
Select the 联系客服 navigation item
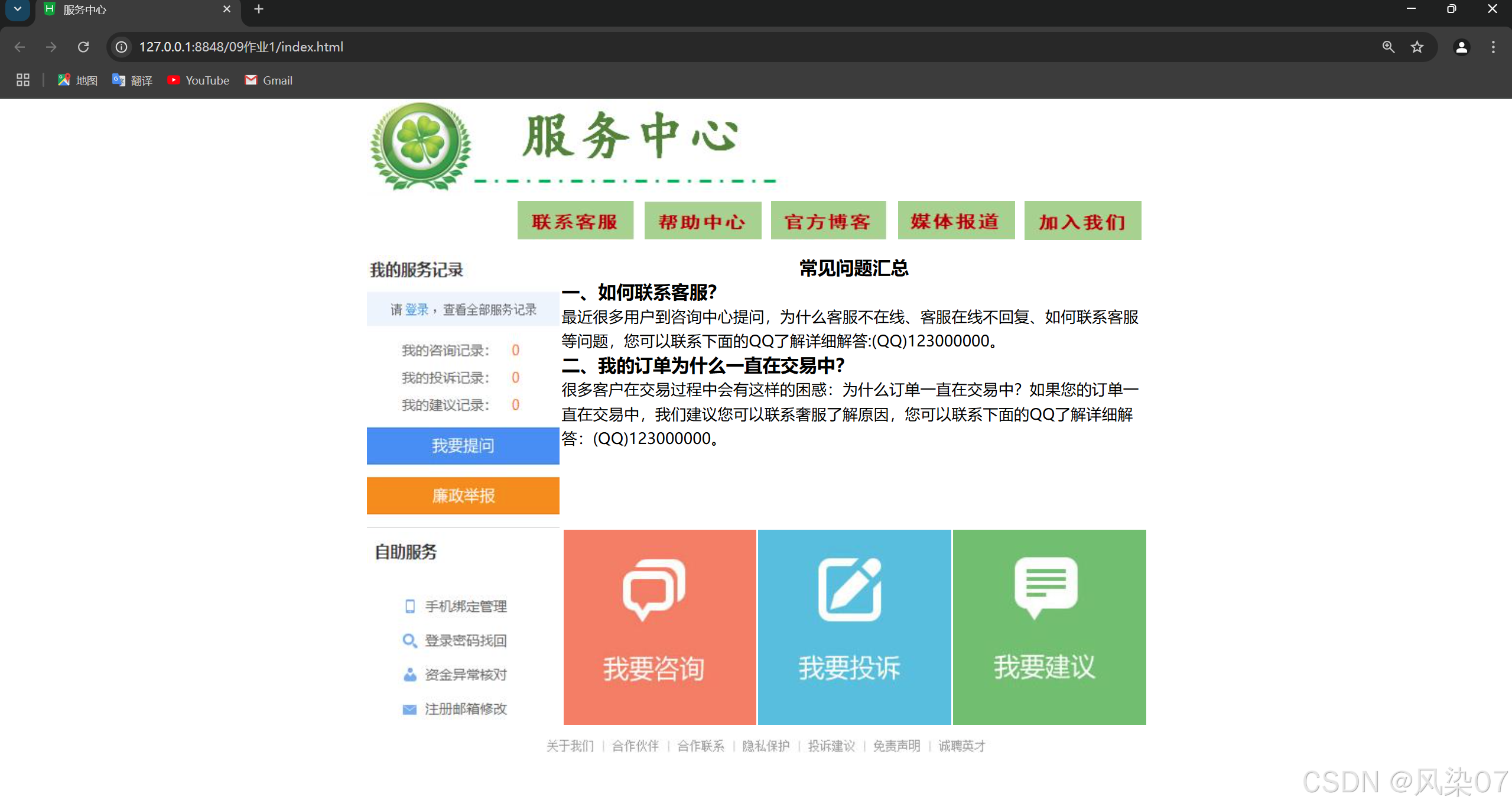point(575,221)
